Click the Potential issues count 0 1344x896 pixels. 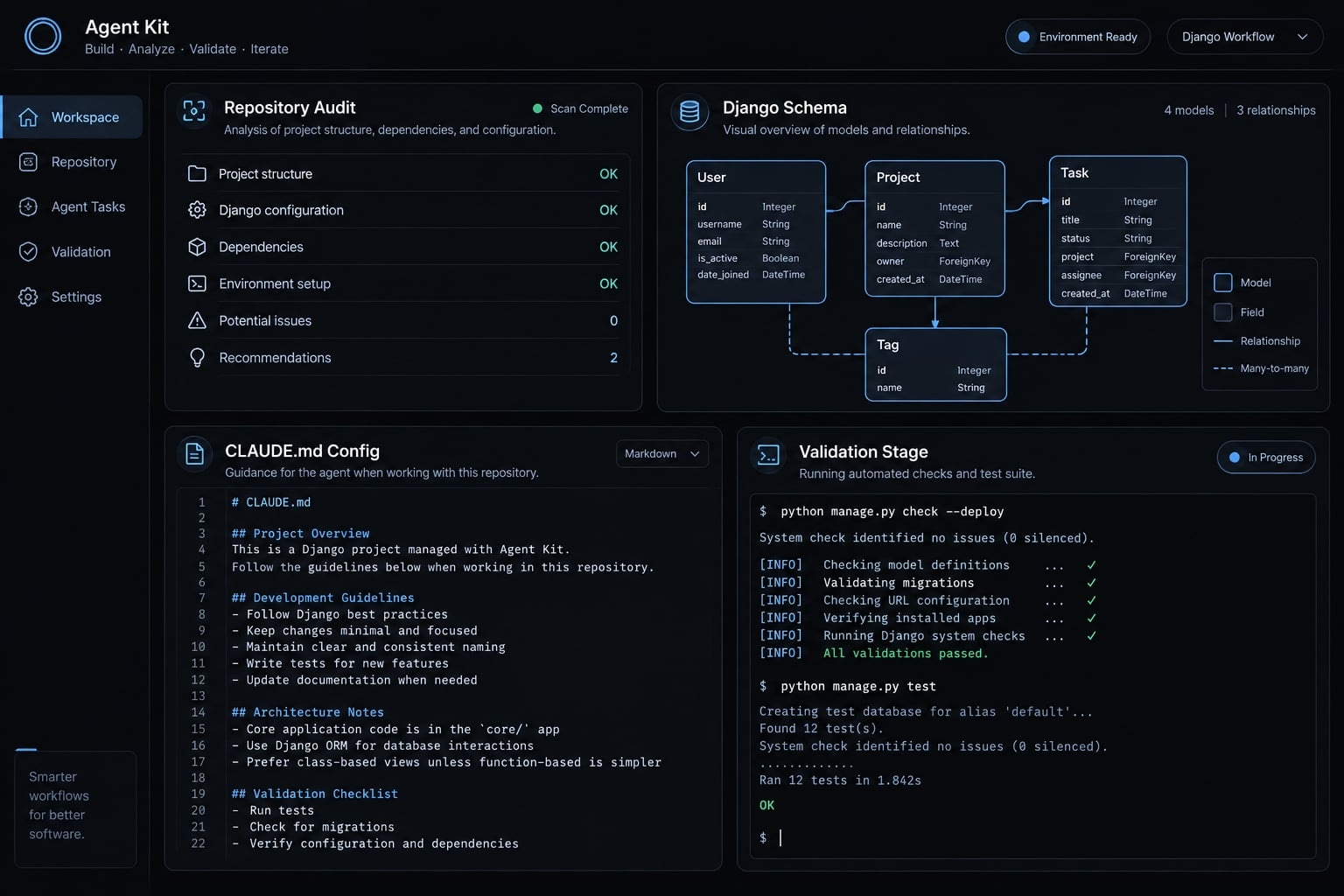click(x=613, y=320)
